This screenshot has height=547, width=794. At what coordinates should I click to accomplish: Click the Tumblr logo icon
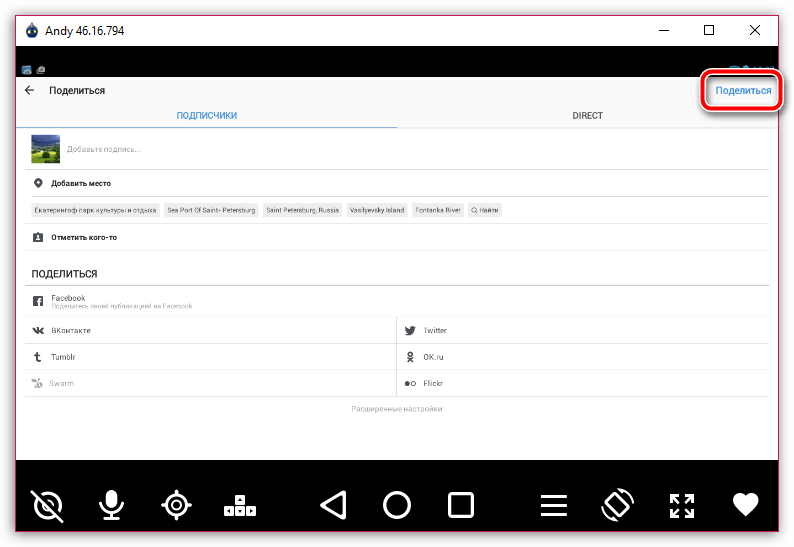click(x=37, y=357)
